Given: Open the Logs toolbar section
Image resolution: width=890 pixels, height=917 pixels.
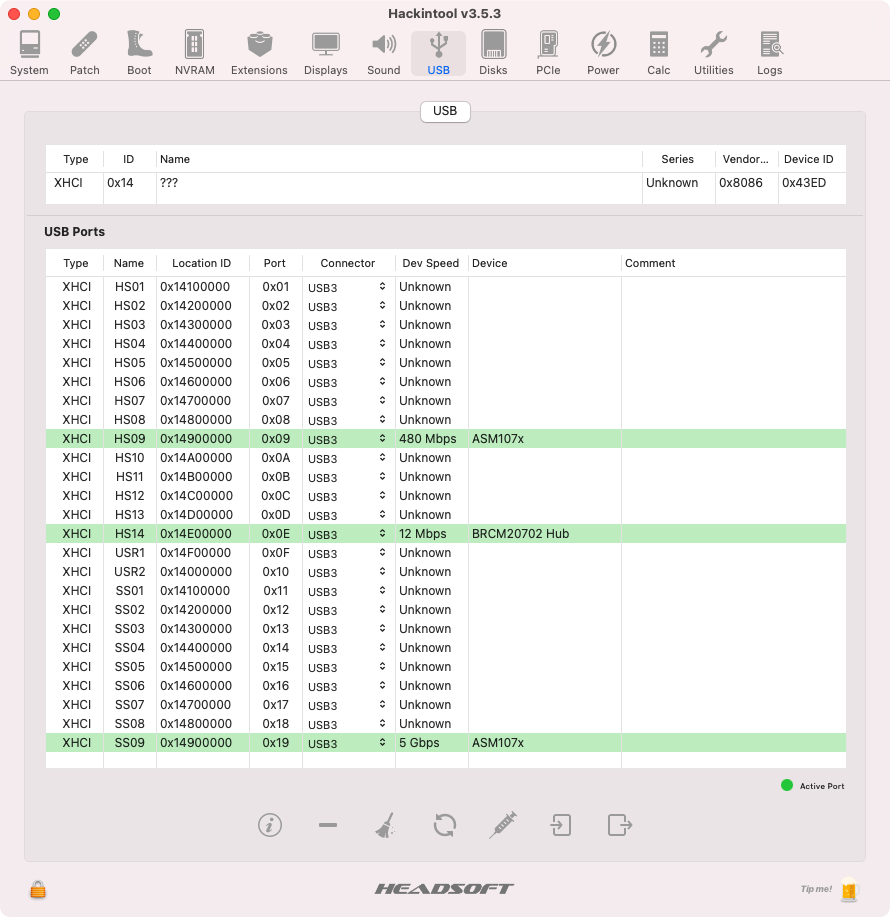Looking at the screenshot, I should (770, 53).
